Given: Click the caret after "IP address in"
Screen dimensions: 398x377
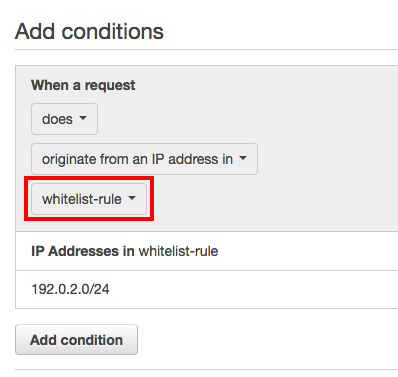Looking at the screenshot, I should tap(243, 158).
